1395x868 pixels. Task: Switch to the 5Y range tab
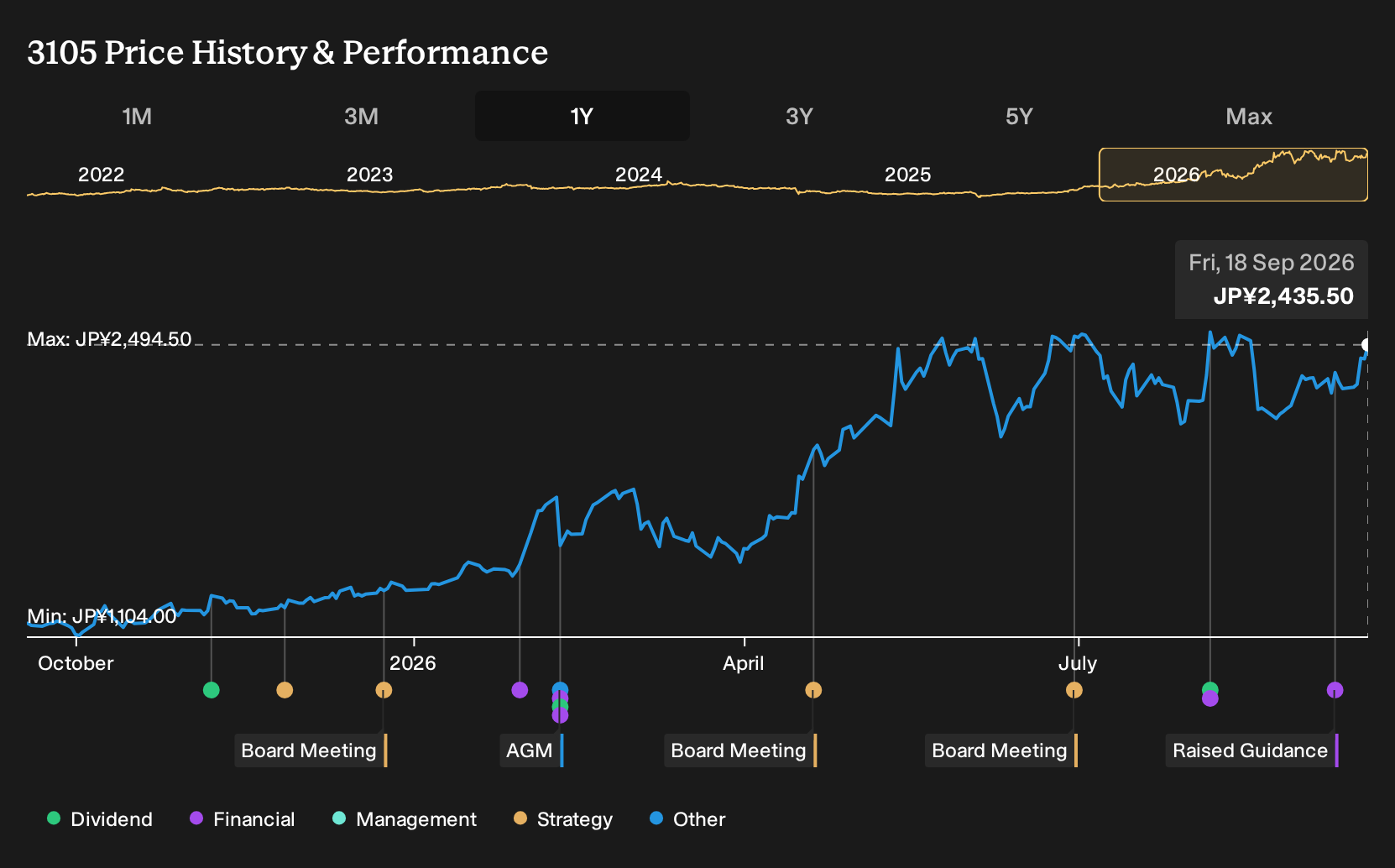click(1019, 116)
